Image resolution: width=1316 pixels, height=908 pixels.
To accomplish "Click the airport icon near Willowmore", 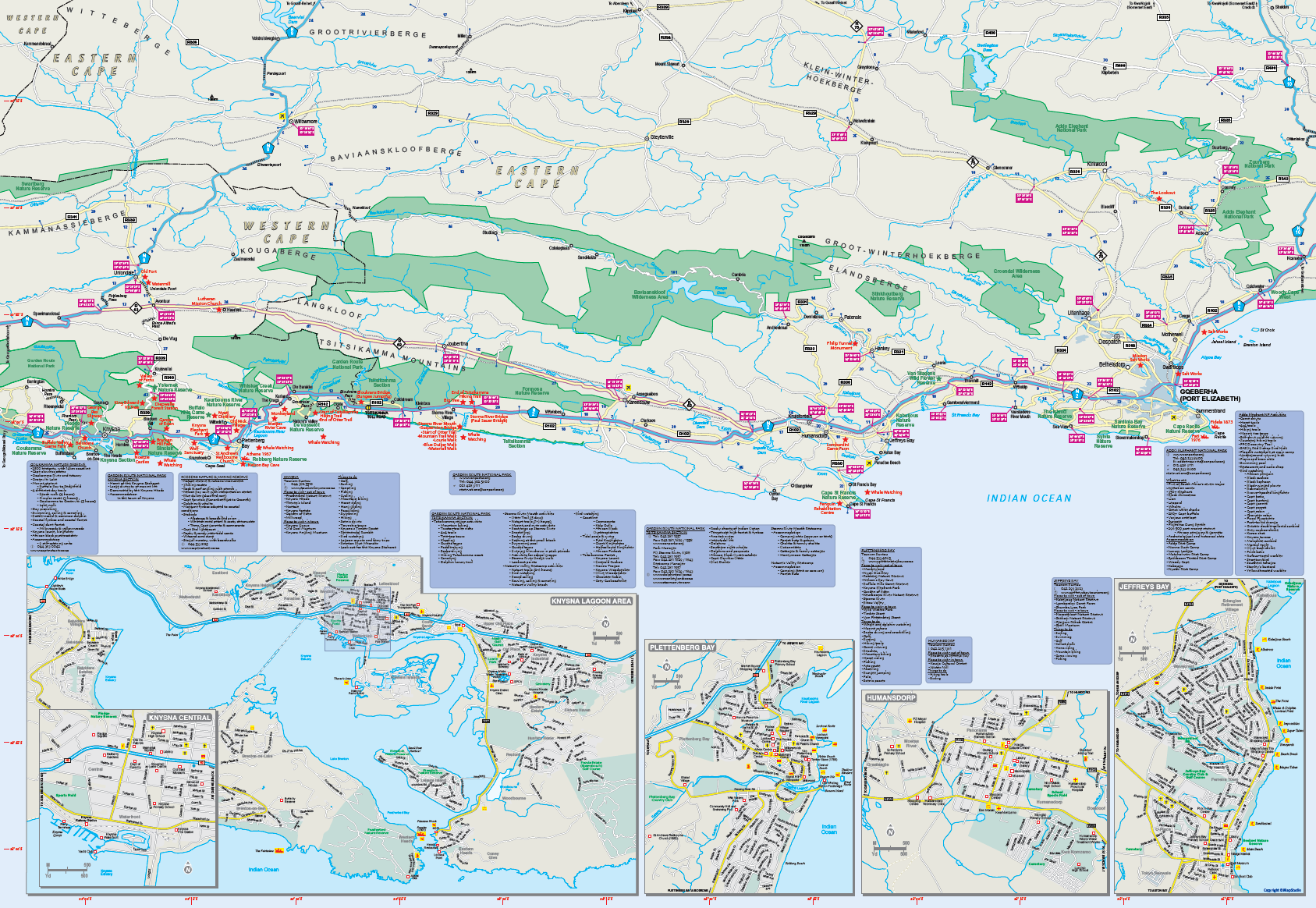I will [x=282, y=116].
